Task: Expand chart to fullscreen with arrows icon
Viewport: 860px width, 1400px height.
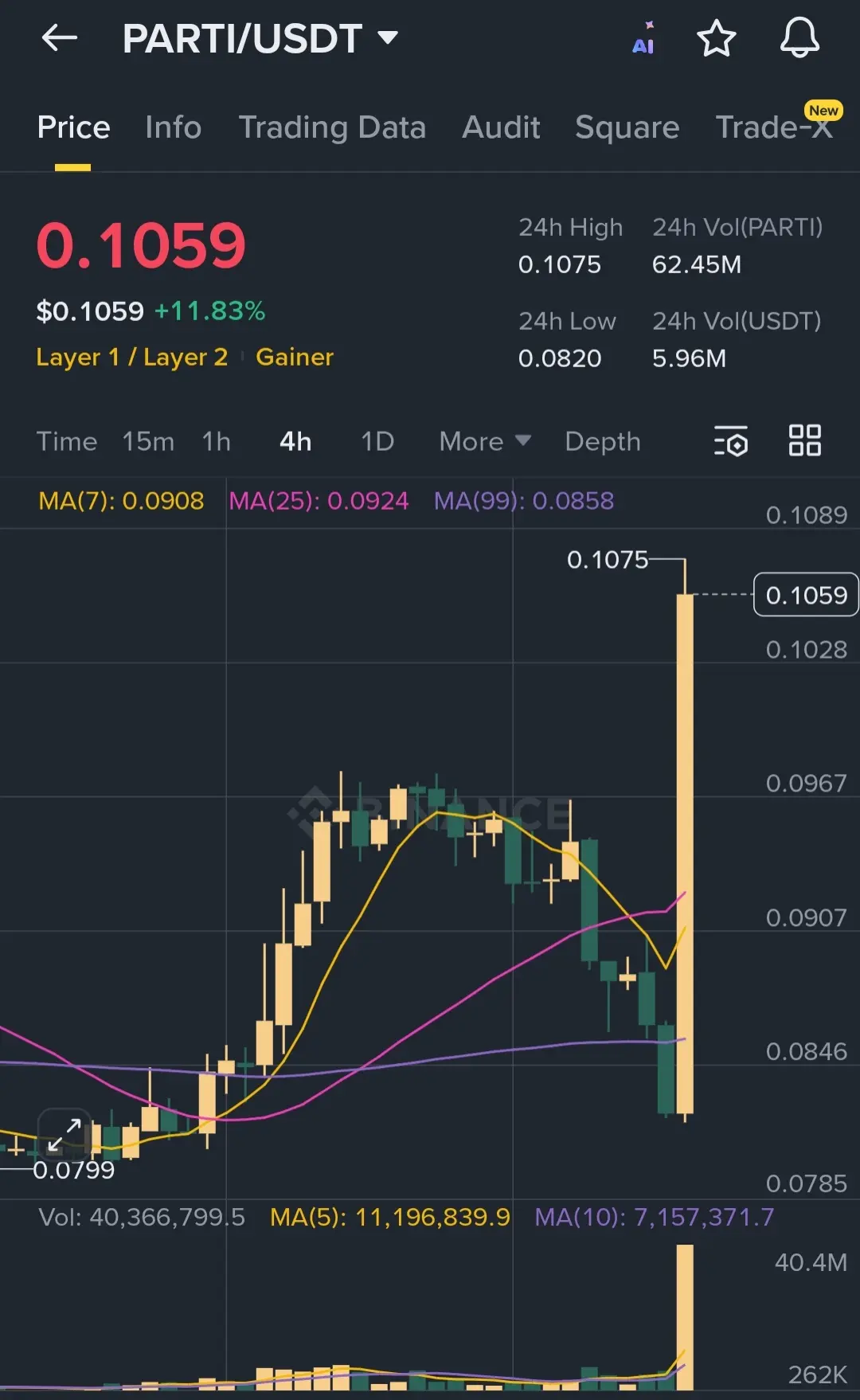Action: tap(64, 1135)
